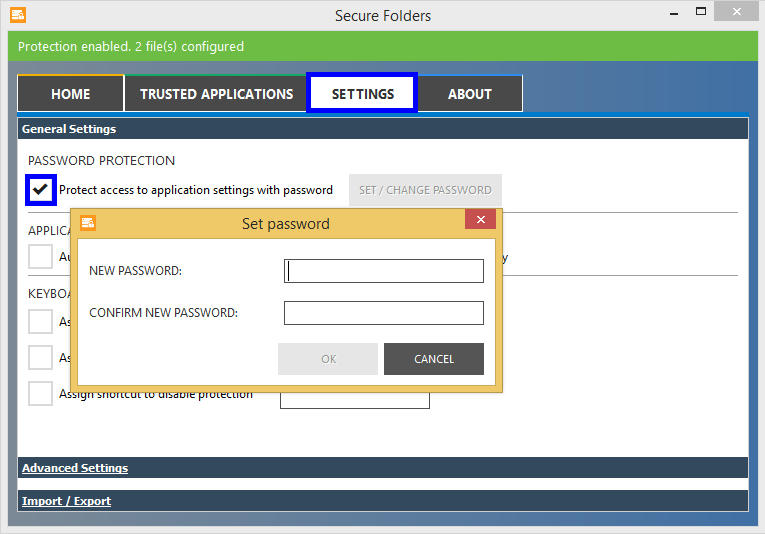Viewport: 765px width, 534px height.
Task: Enable Assign shortcut to disable protection checkbox
Action: [x=40, y=394]
